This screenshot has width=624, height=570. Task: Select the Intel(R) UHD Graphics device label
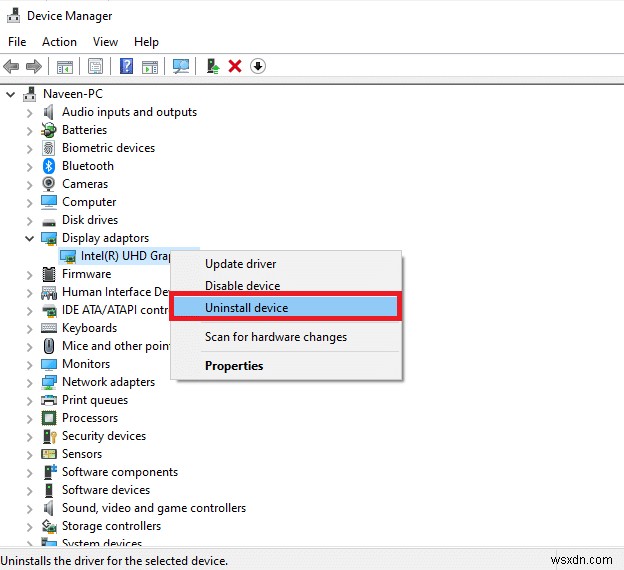pos(125,256)
